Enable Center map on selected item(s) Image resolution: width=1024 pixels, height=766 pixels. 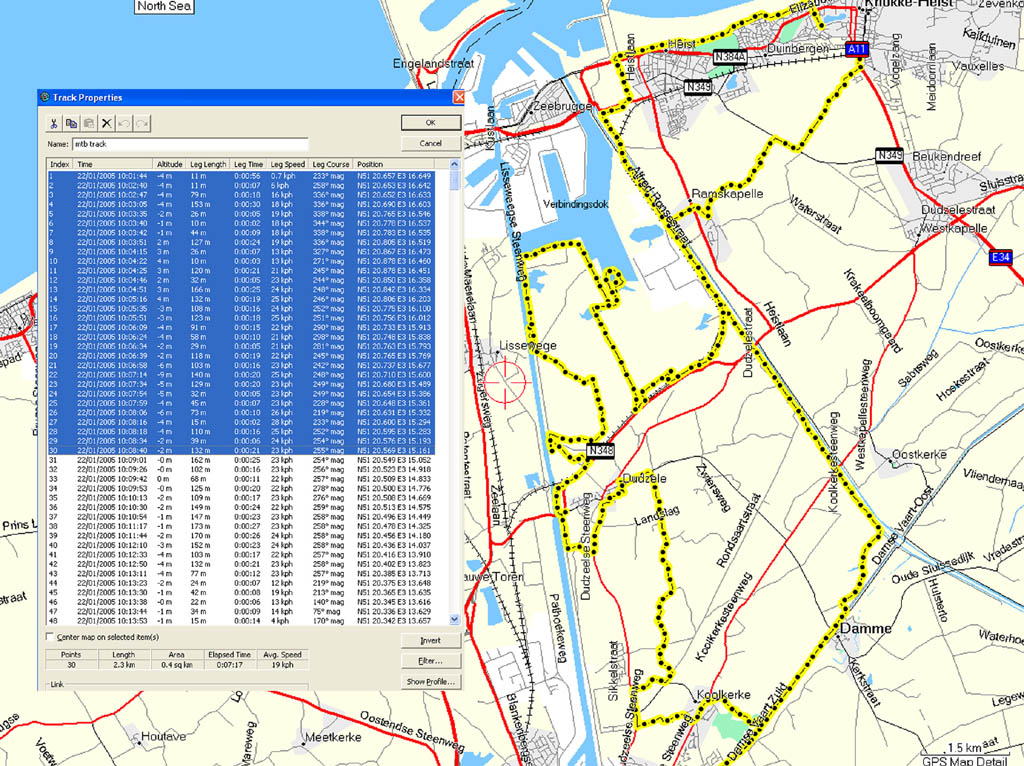pyautogui.click(x=50, y=637)
